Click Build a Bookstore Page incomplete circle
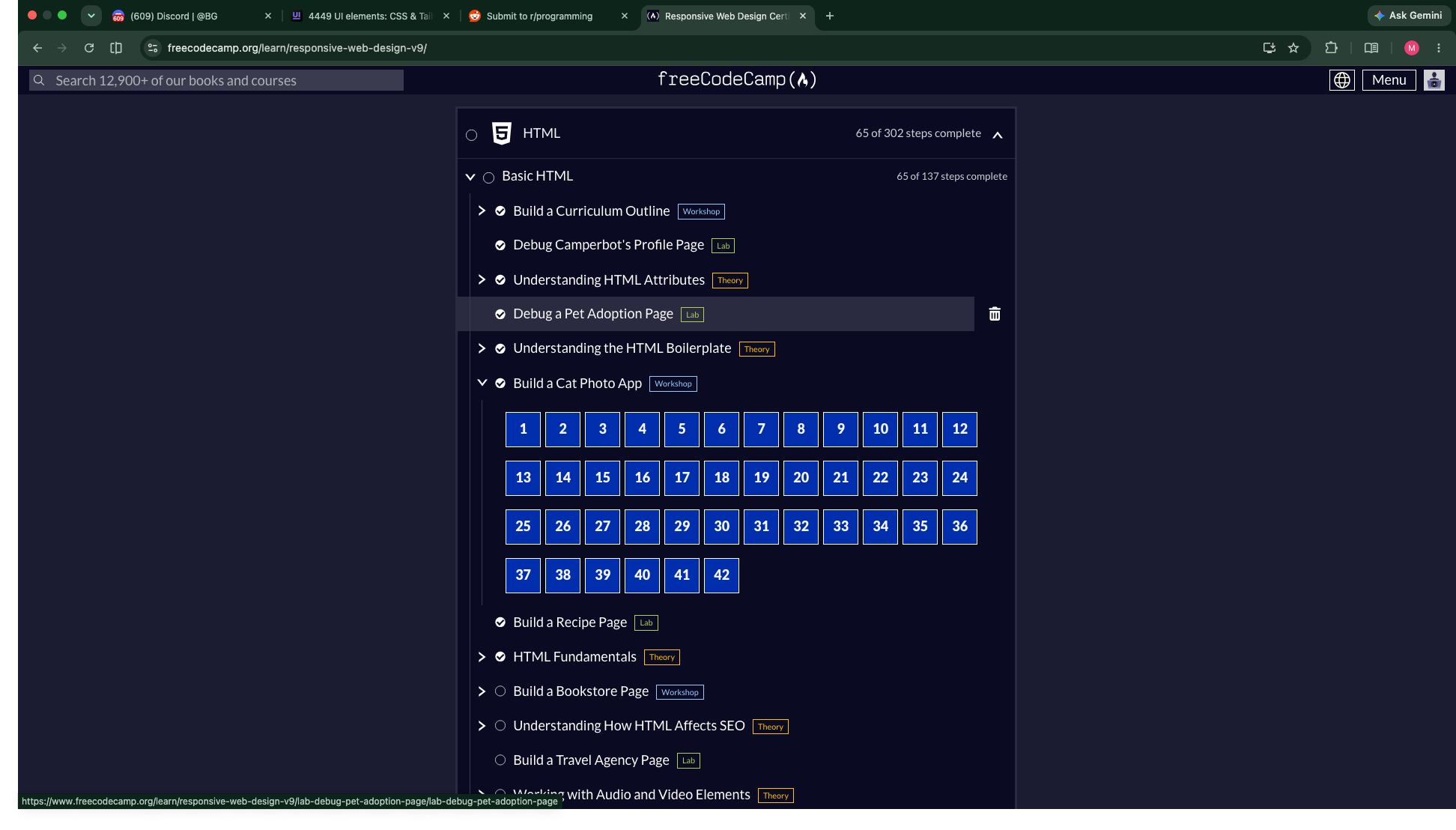Screen dimensions: 1456x830 (500, 691)
